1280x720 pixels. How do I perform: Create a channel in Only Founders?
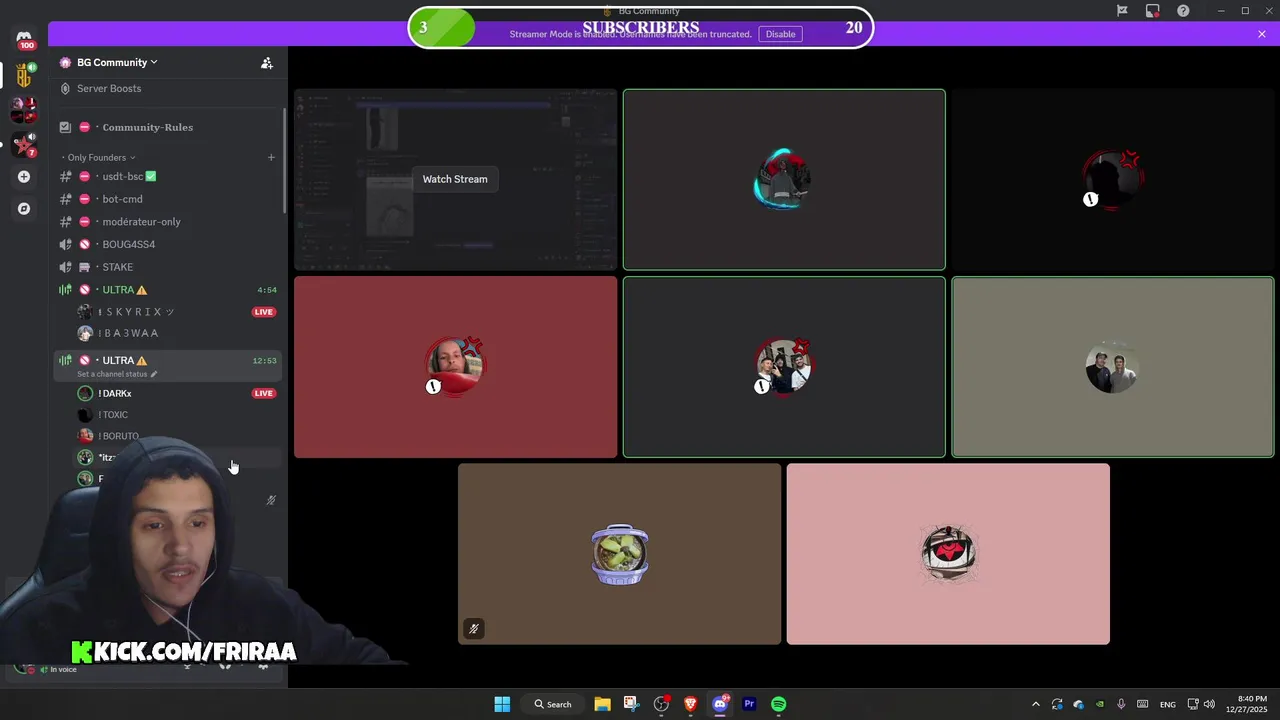coord(271,157)
